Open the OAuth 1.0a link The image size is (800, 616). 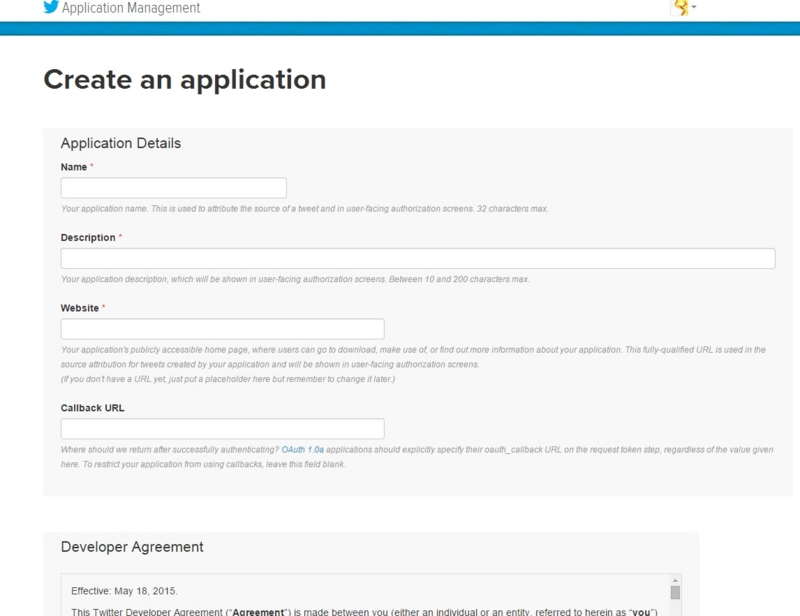[303, 450]
